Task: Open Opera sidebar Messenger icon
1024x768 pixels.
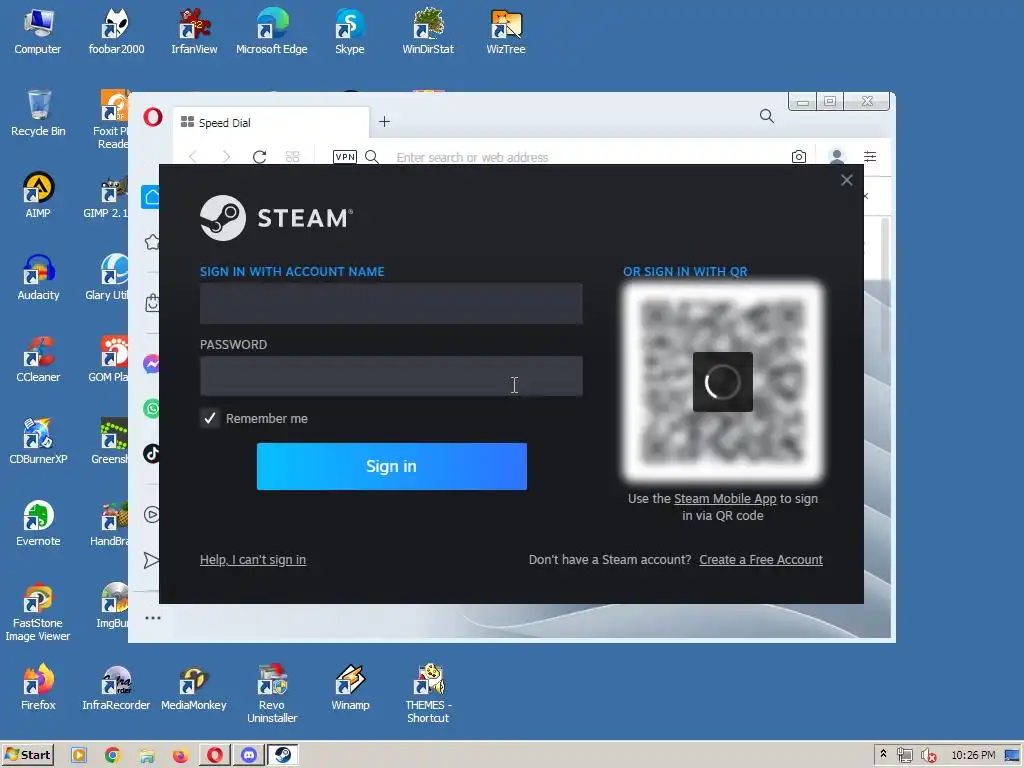Action: tap(152, 364)
